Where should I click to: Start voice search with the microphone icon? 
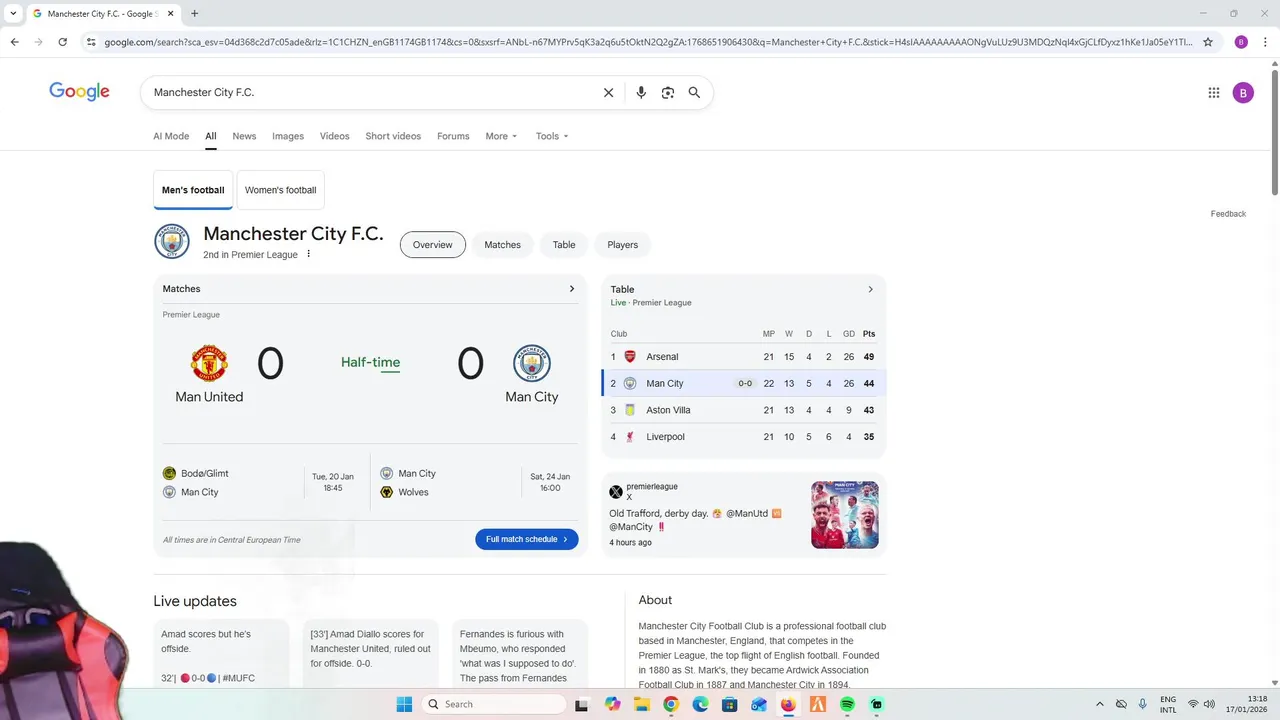641,92
